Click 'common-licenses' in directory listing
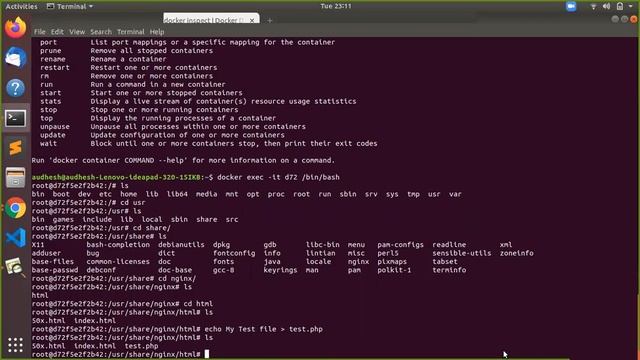 tap(118, 262)
